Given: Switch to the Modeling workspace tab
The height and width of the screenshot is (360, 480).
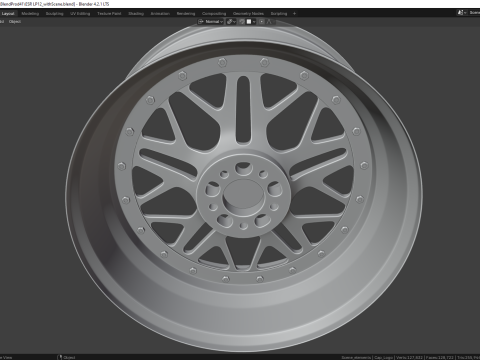Looking at the screenshot, I should [30, 14].
